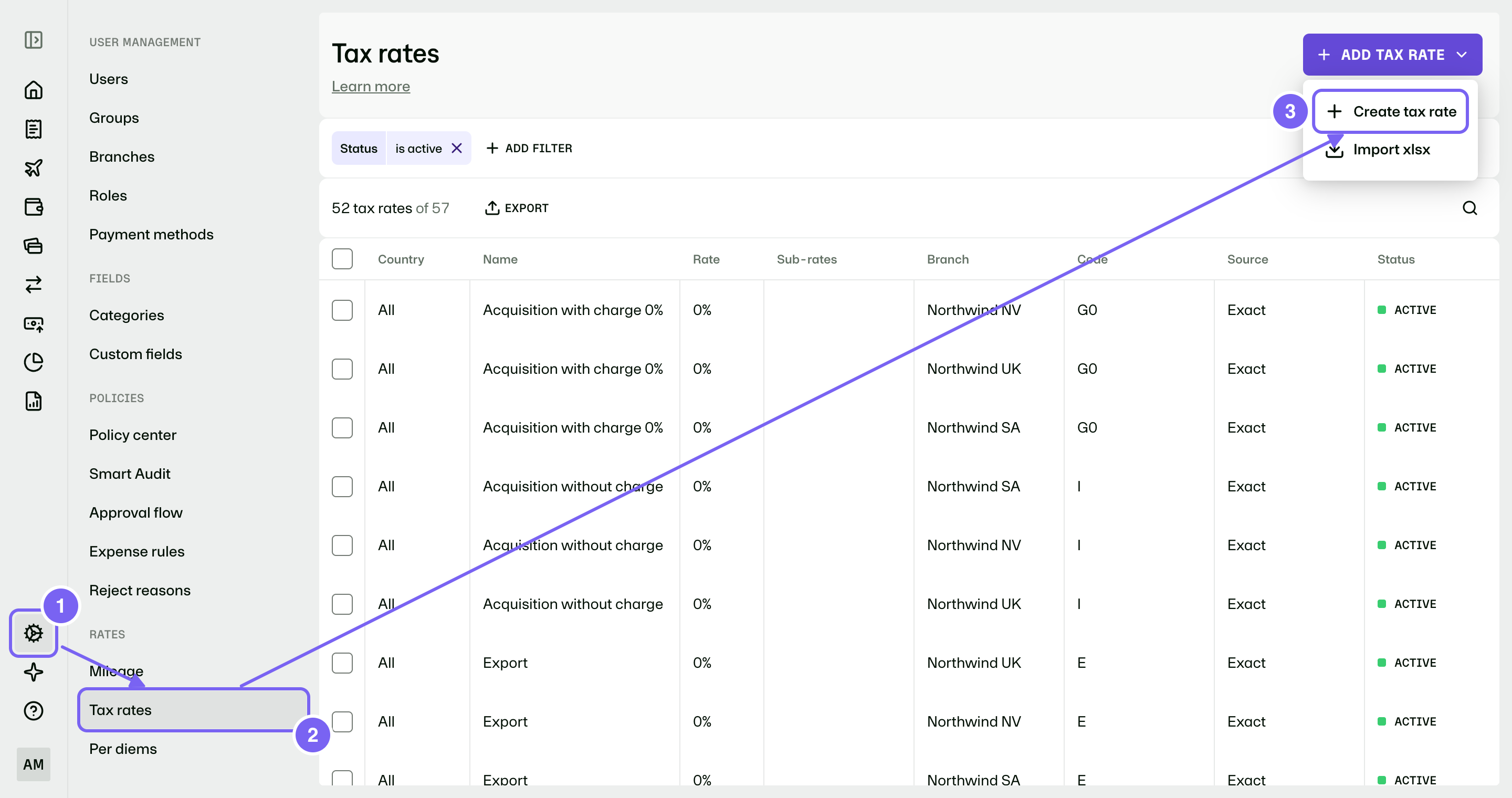Open the AI sparkle icon
Image resolution: width=1512 pixels, height=798 pixels.
pos(34,672)
